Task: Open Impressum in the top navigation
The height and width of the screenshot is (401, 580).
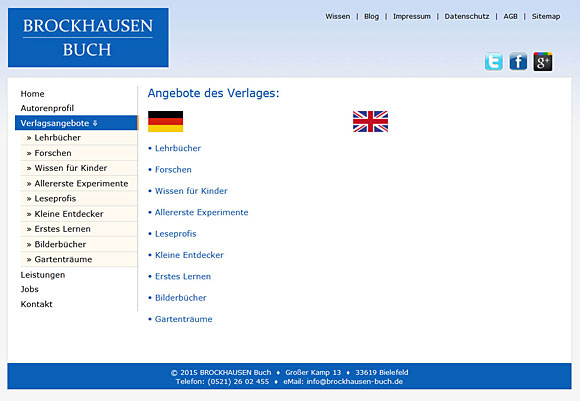Action: [x=412, y=16]
